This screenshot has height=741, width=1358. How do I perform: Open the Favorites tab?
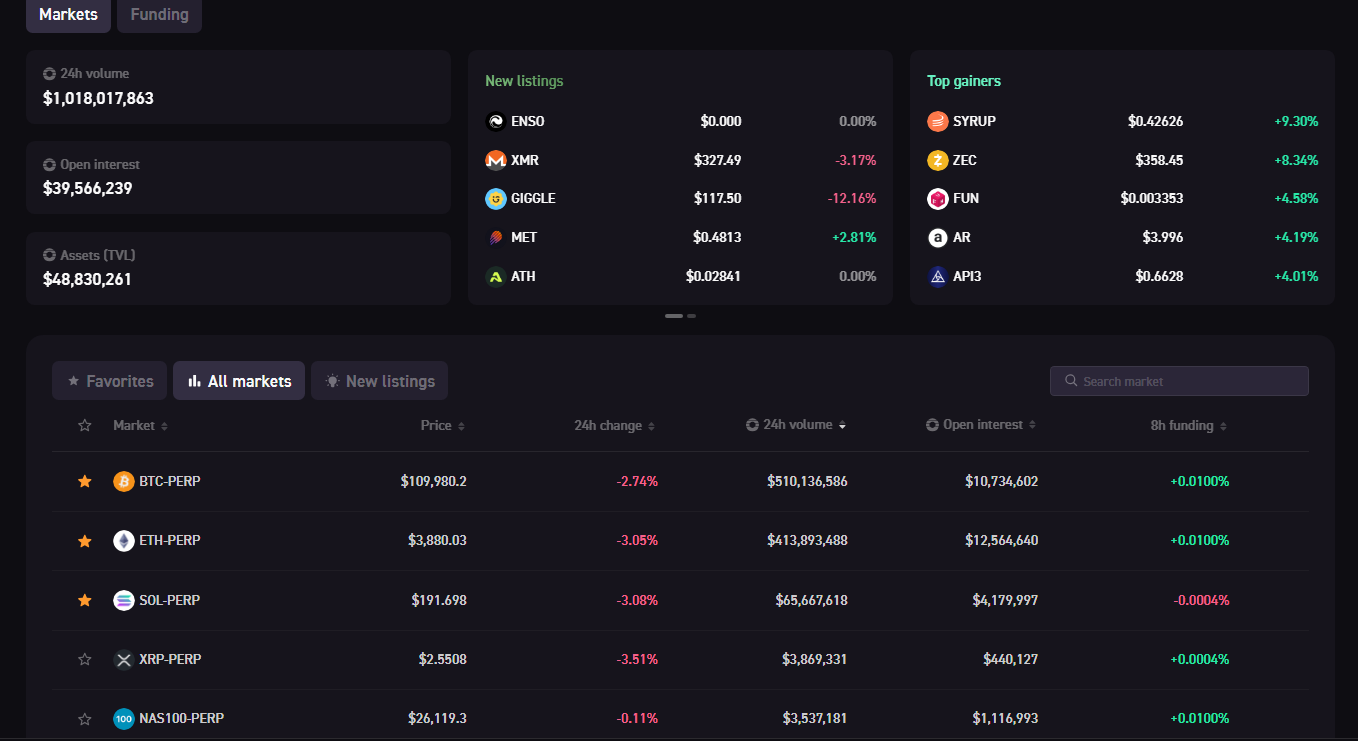(x=110, y=381)
